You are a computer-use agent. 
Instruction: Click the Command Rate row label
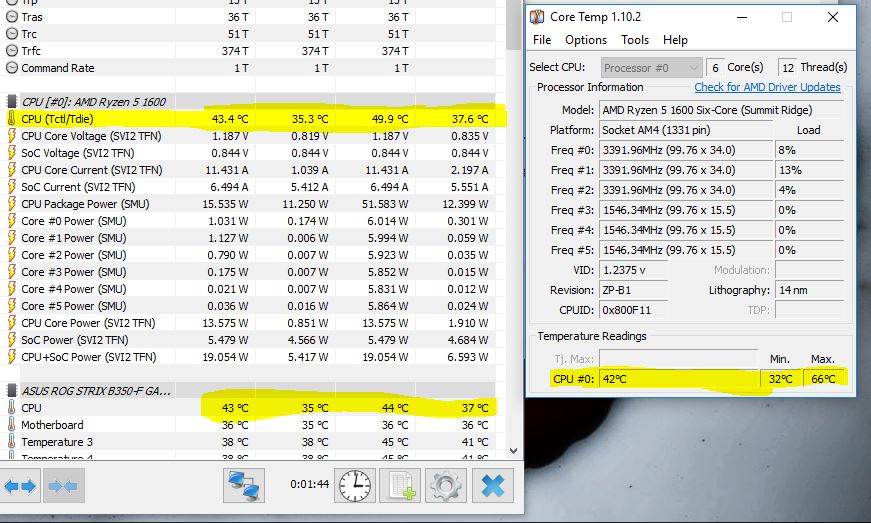[58, 68]
